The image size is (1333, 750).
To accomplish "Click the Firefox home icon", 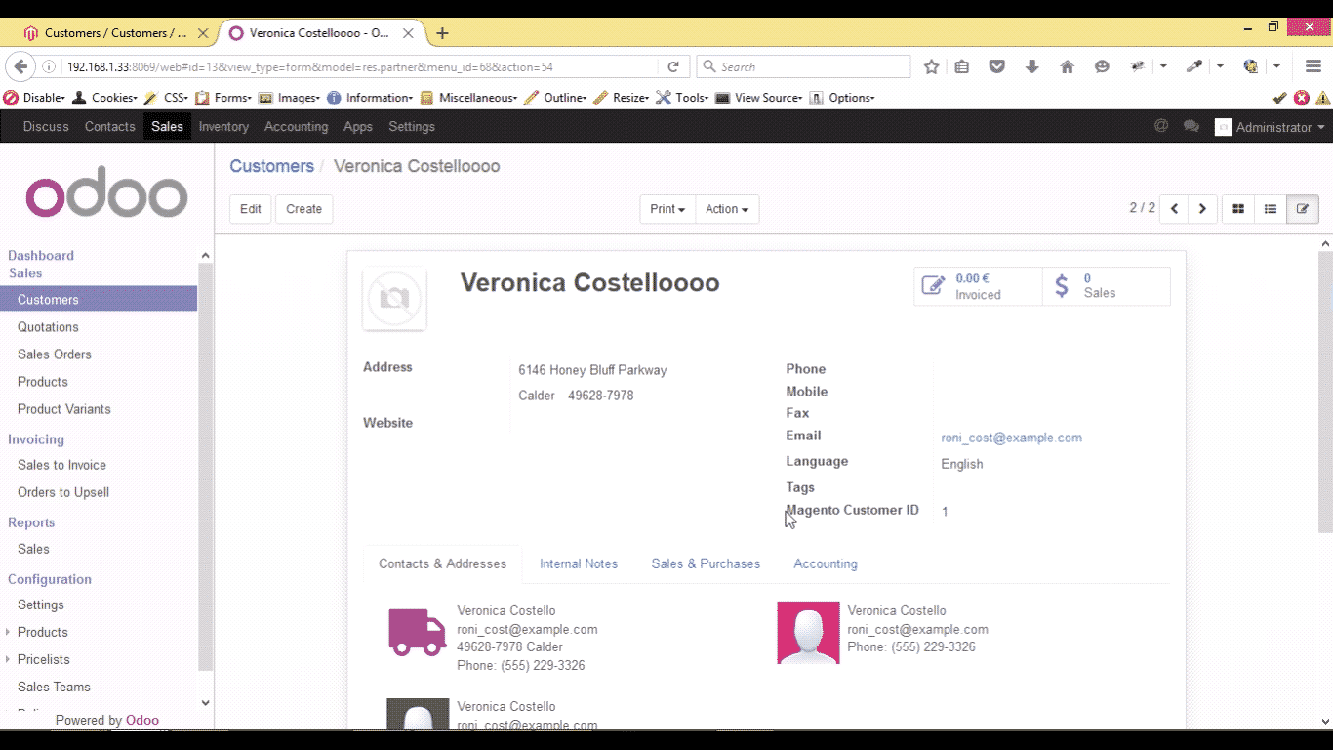I will [1067, 67].
